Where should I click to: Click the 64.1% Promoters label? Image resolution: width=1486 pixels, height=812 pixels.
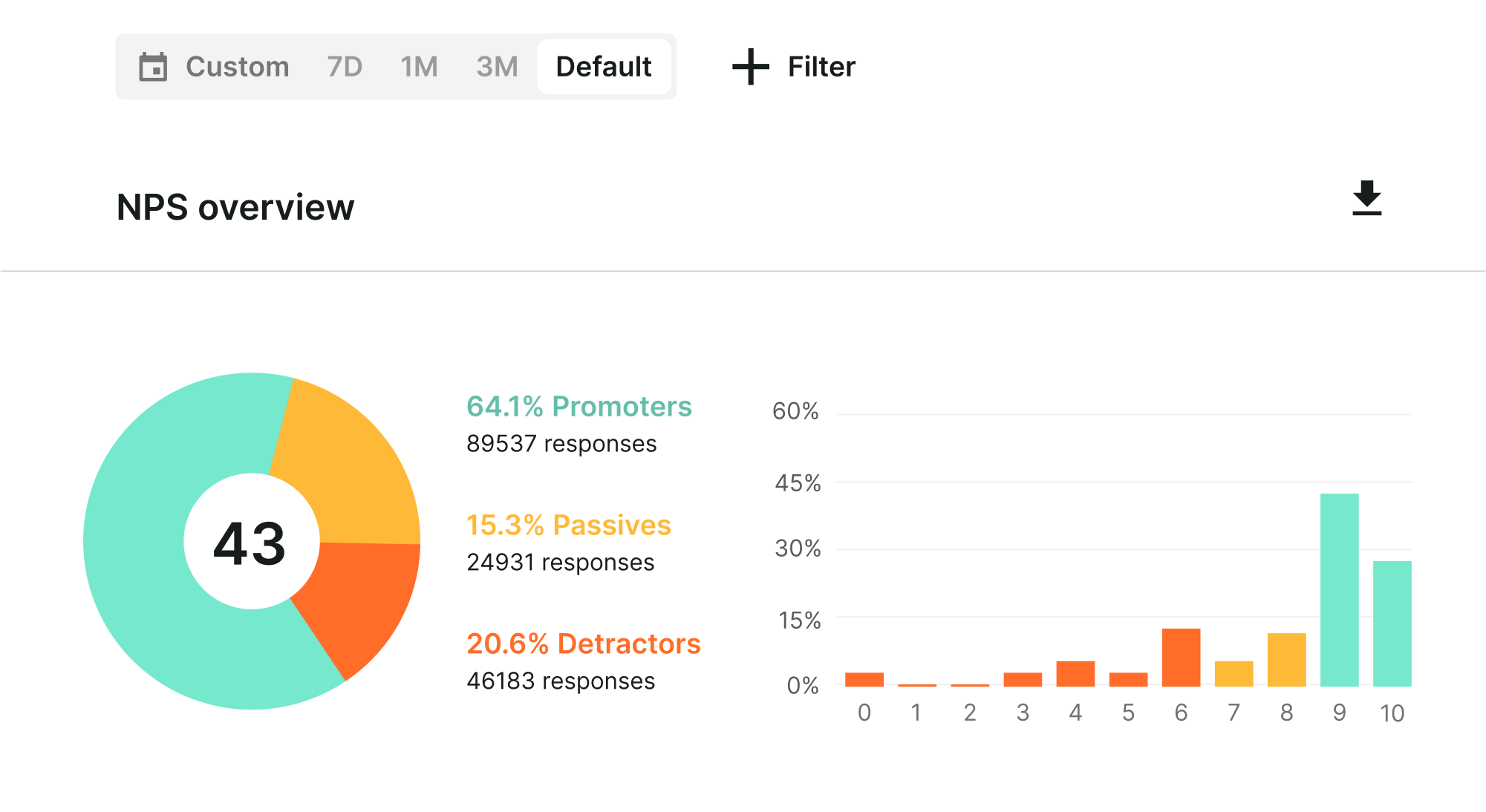579,406
